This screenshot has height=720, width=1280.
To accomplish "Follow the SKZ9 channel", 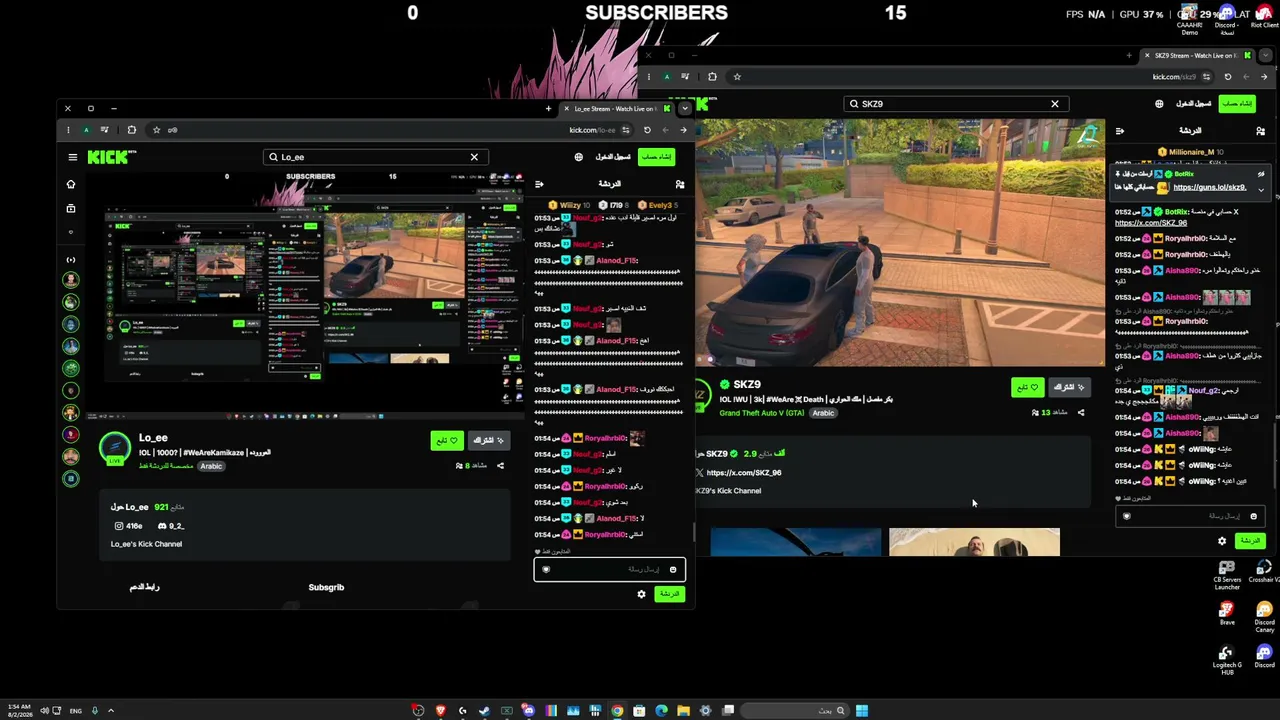I will 1027,387.
